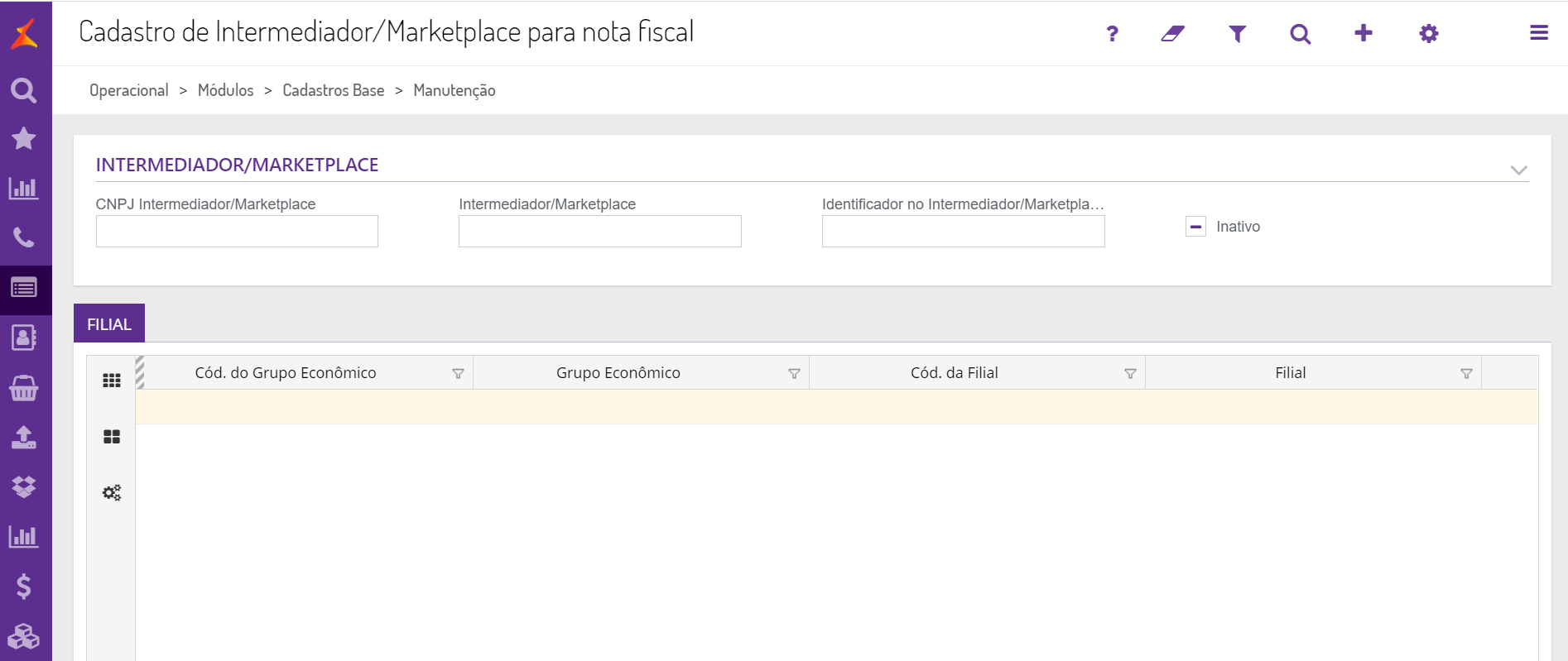Open filter for Cód. do Grupo Econômico column
1568x661 pixels.
click(458, 374)
